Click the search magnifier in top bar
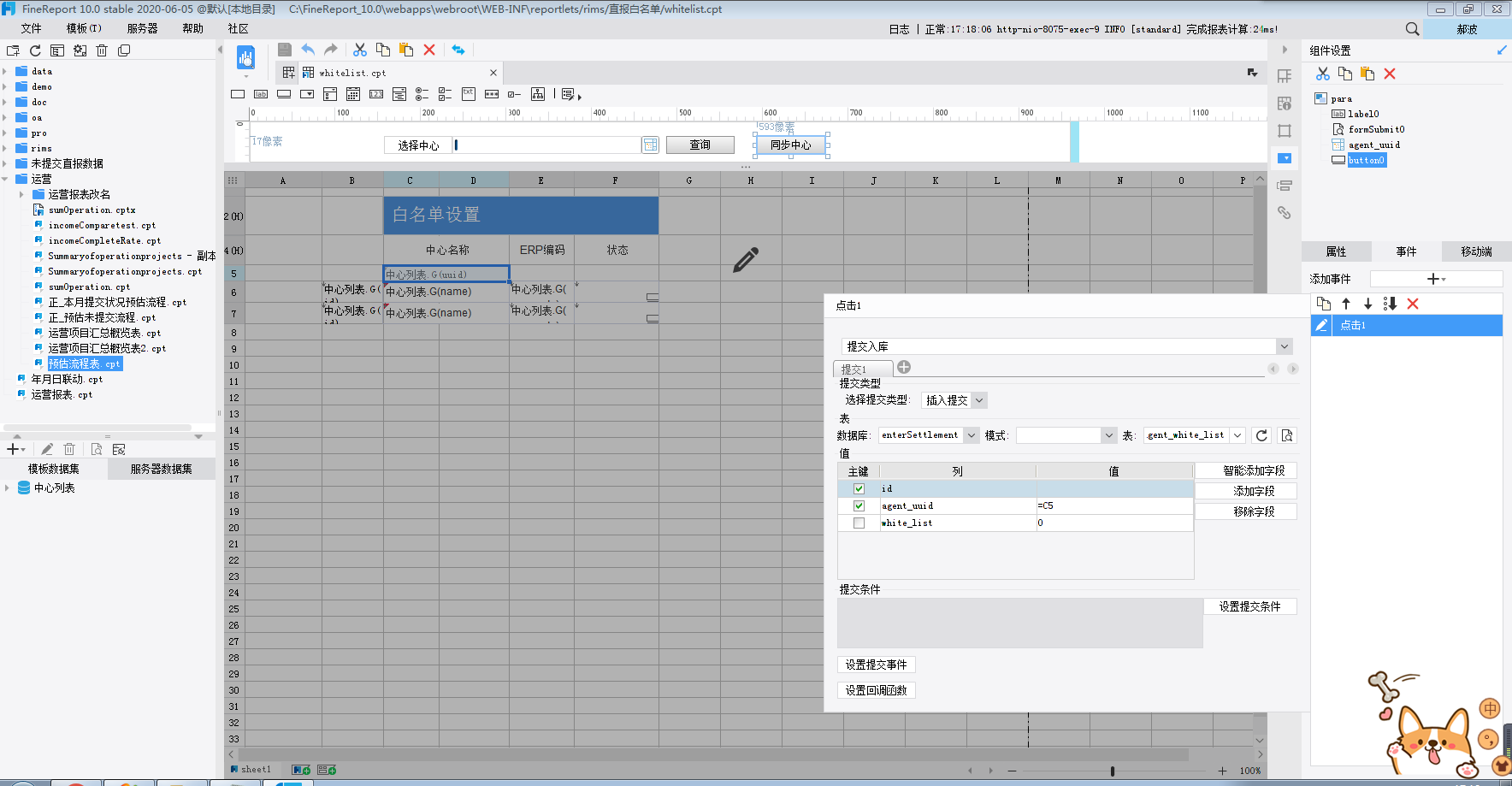The width and height of the screenshot is (1512, 786). 1412,29
